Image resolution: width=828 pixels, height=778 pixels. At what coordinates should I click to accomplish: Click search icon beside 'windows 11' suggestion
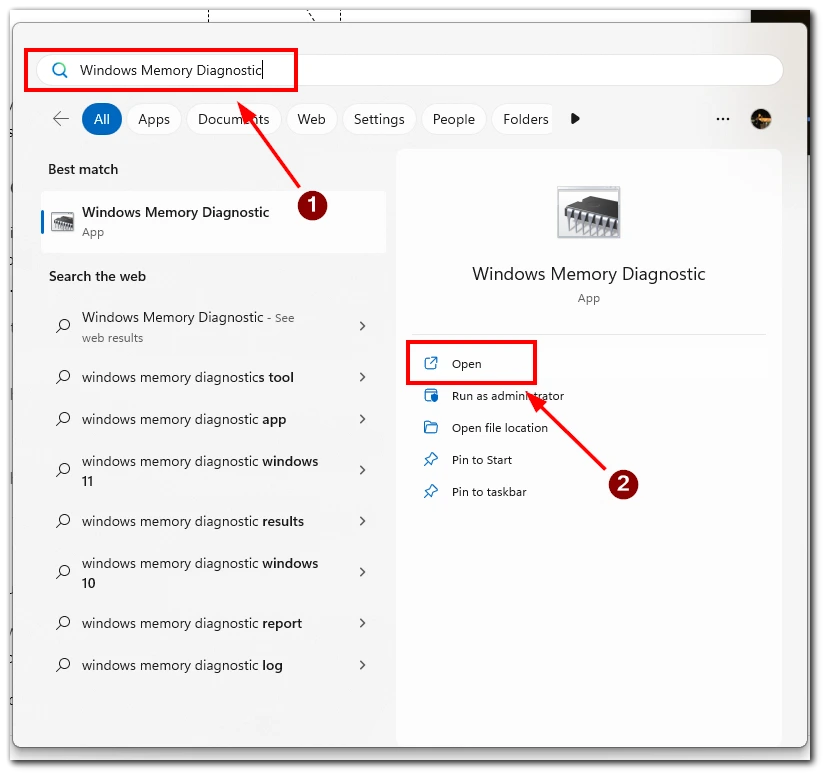[x=63, y=470]
